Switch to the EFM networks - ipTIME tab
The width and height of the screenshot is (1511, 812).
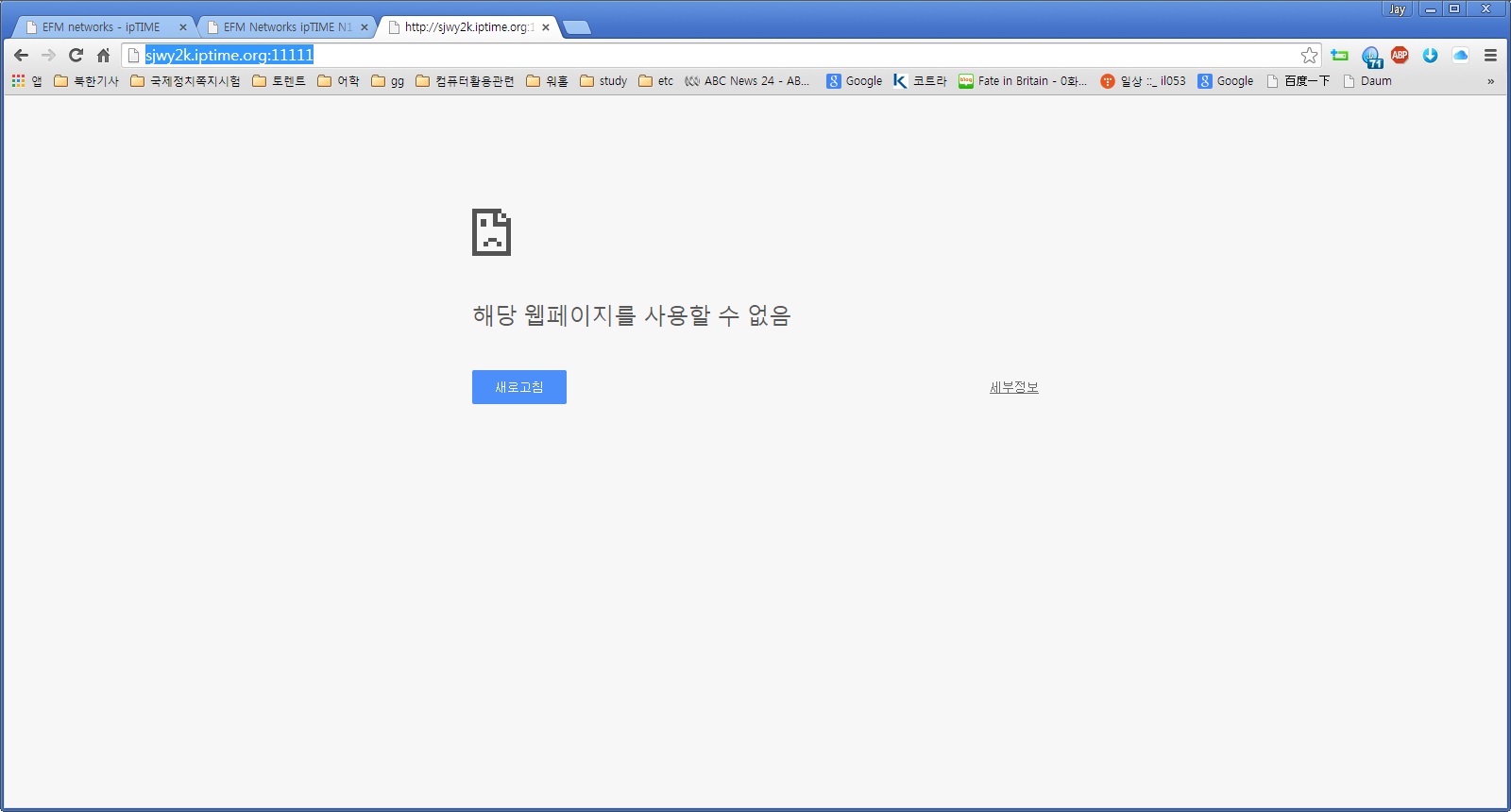coord(100,27)
